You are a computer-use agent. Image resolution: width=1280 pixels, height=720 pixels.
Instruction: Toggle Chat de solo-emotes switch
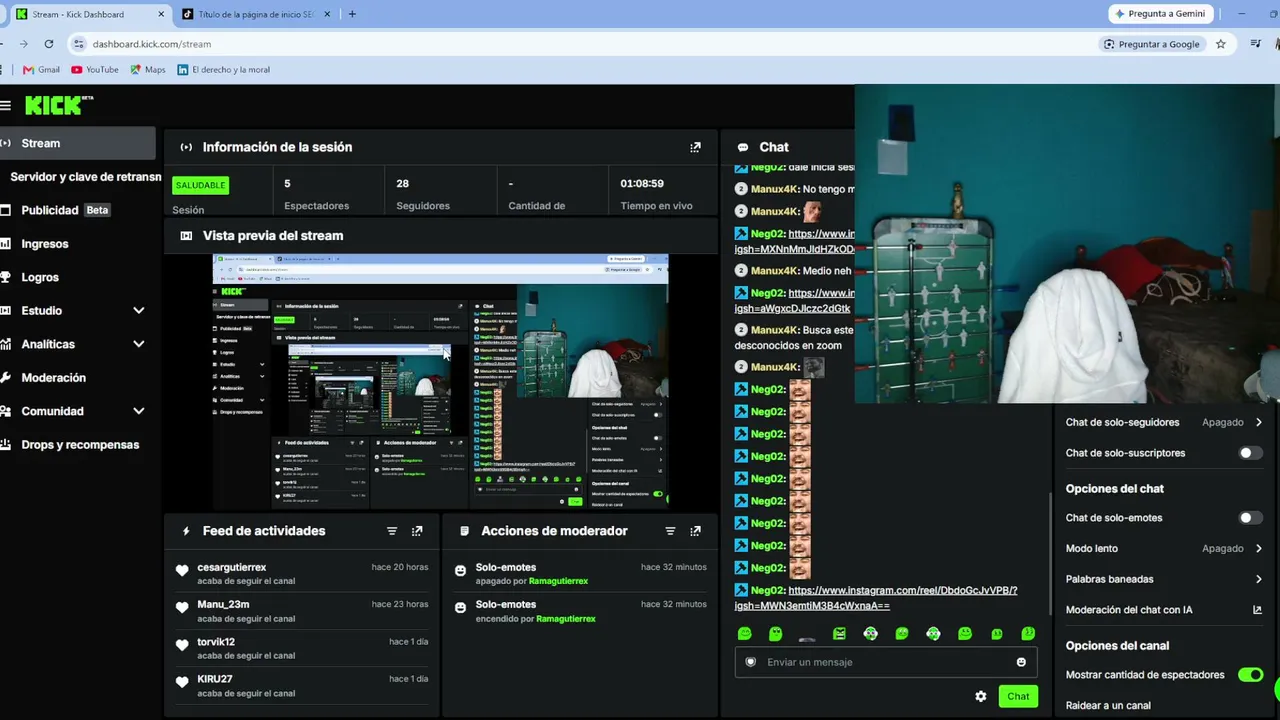1250,518
